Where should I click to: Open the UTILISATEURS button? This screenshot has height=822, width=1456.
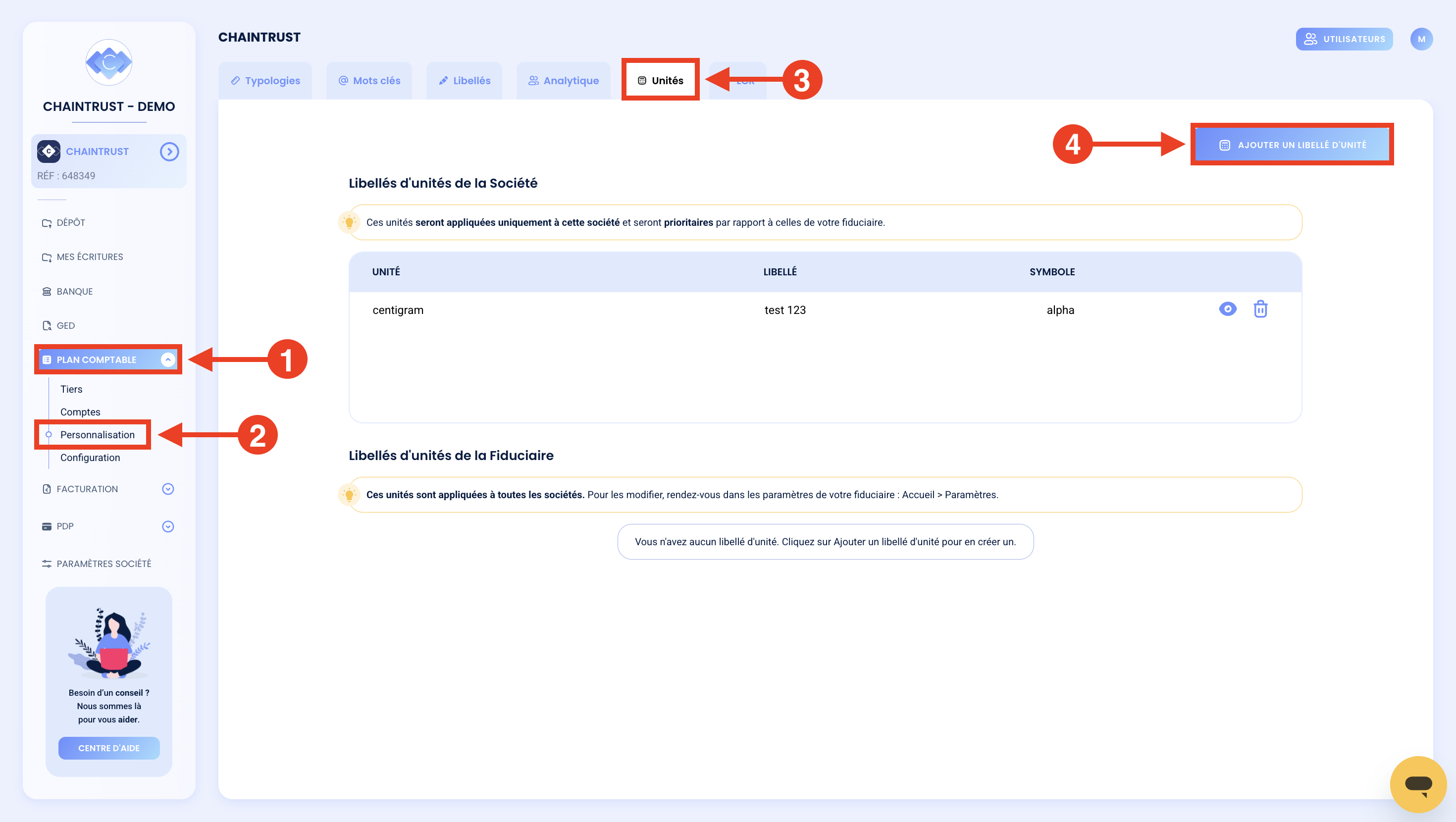click(x=1344, y=39)
